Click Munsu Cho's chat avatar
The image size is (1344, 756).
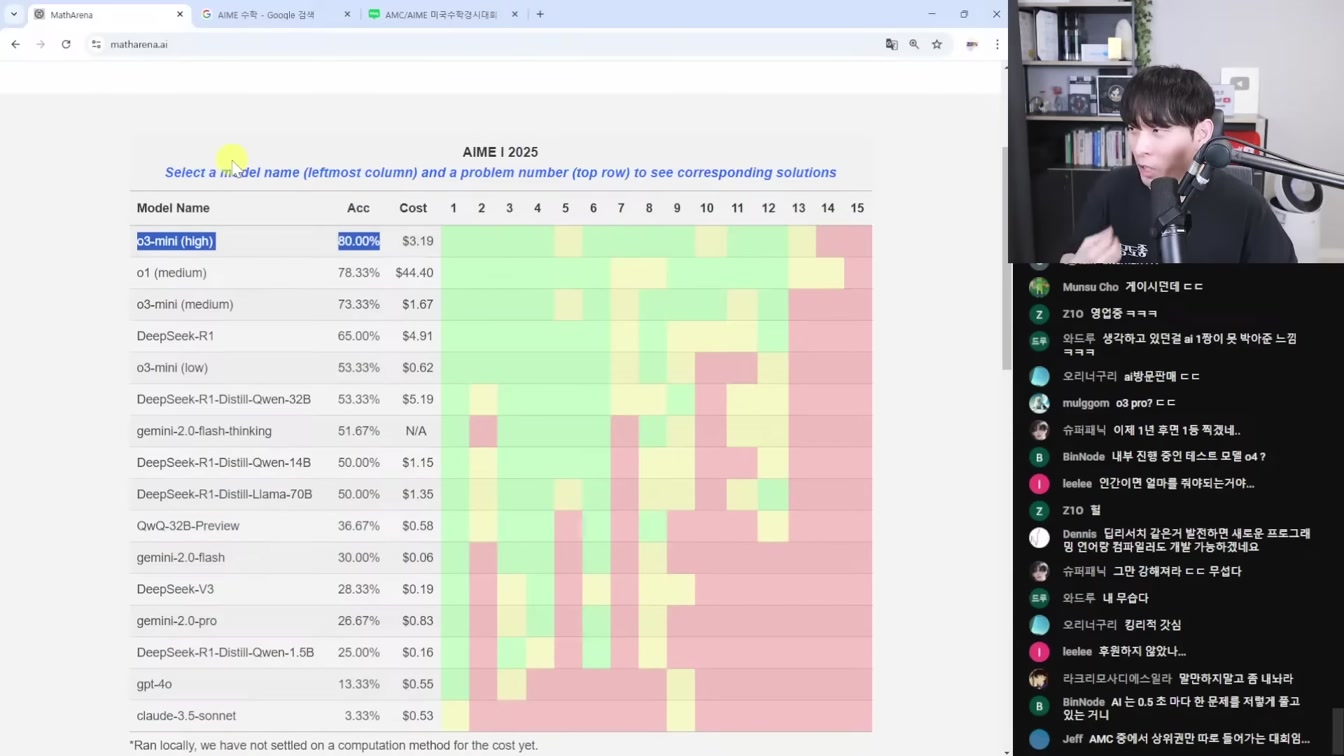coord(1039,287)
